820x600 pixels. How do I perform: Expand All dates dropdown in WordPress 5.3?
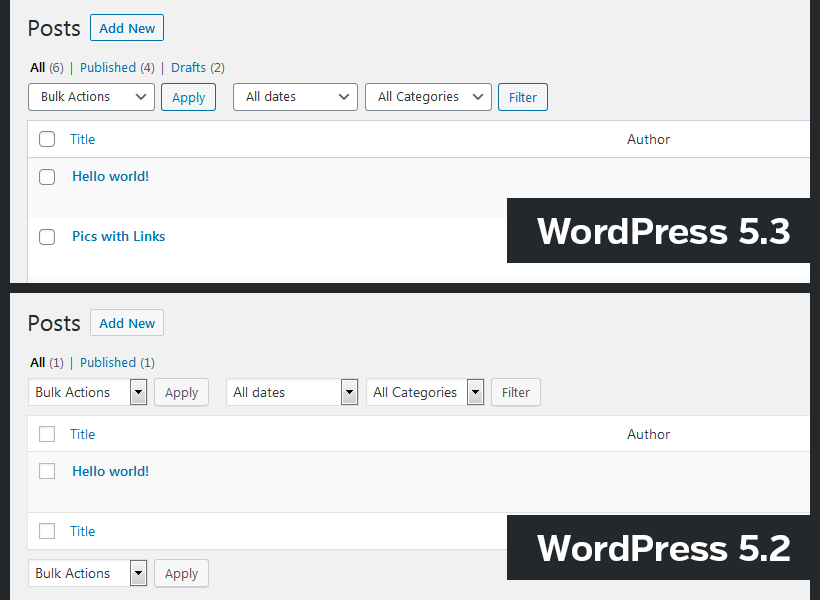click(x=295, y=97)
